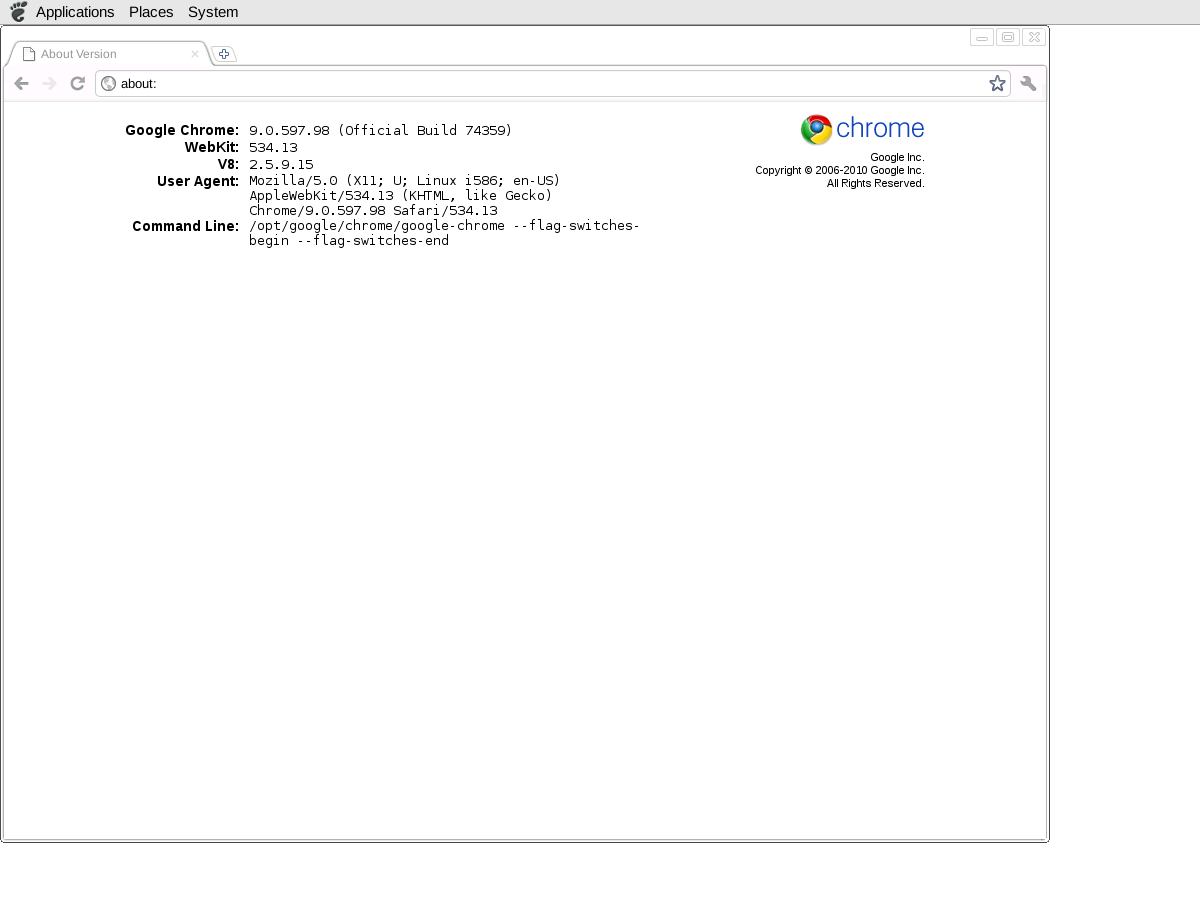Viewport: 1200px width, 900px height.
Task: Click the globe icon in the address bar
Action: (109, 84)
